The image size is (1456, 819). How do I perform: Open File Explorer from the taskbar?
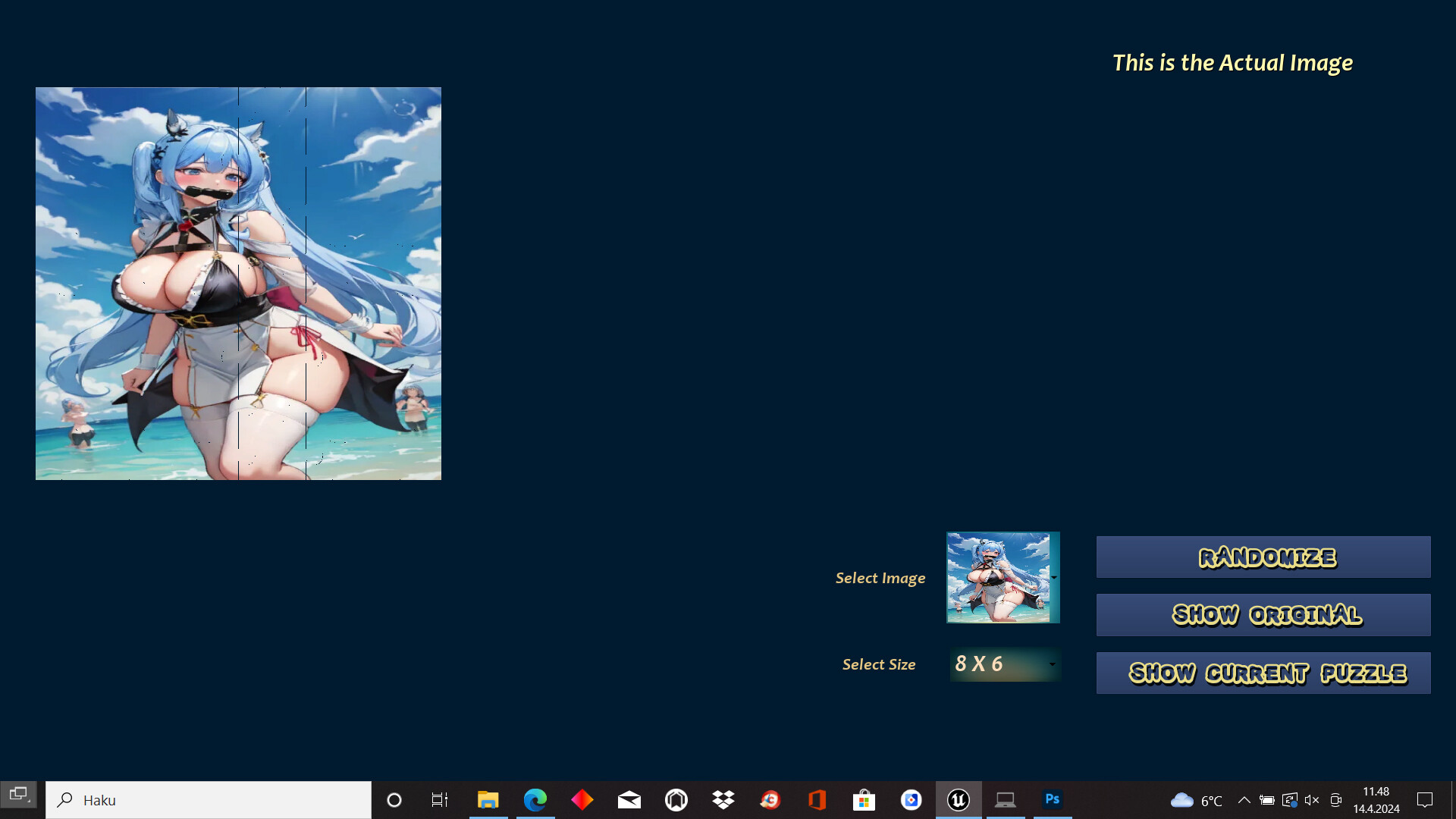tap(488, 799)
